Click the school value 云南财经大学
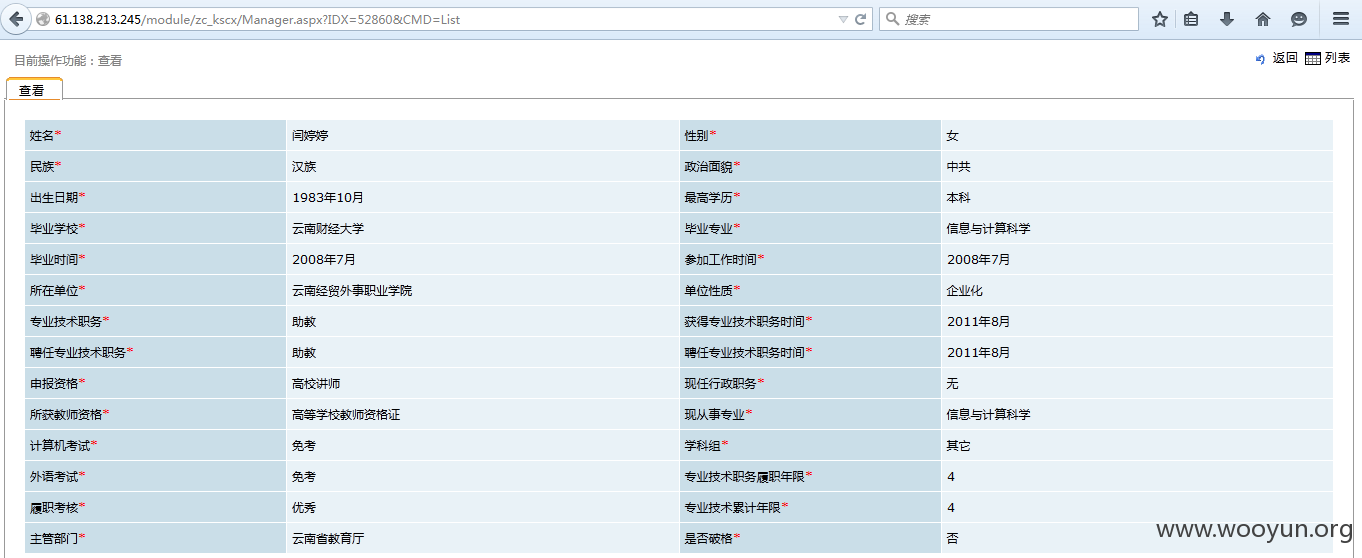1362x558 pixels. click(328, 228)
